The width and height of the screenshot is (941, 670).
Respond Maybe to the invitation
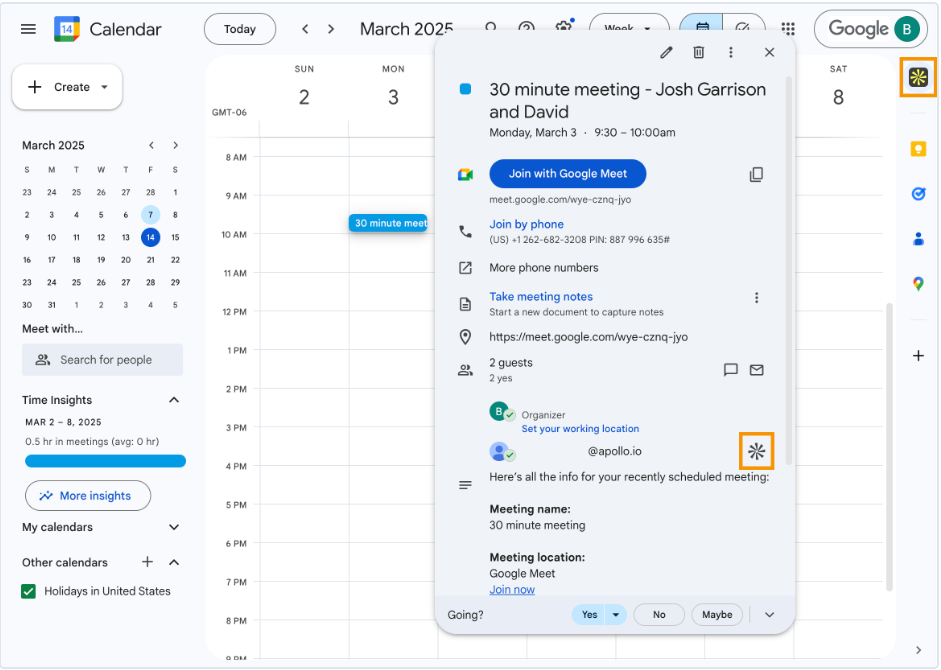pyautogui.click(x=717, y=614)
